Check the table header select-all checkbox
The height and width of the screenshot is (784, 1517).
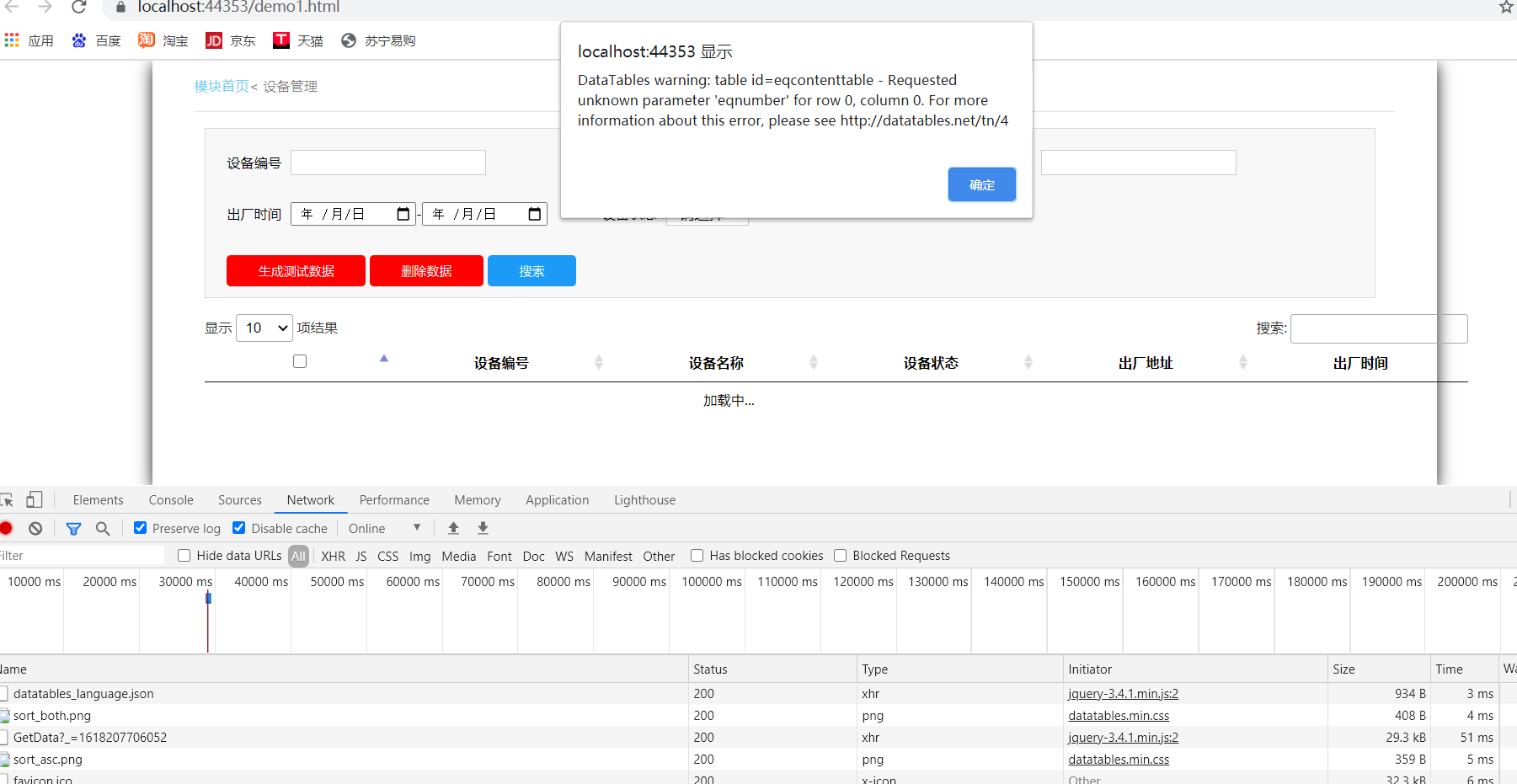(x=300, y=361)
